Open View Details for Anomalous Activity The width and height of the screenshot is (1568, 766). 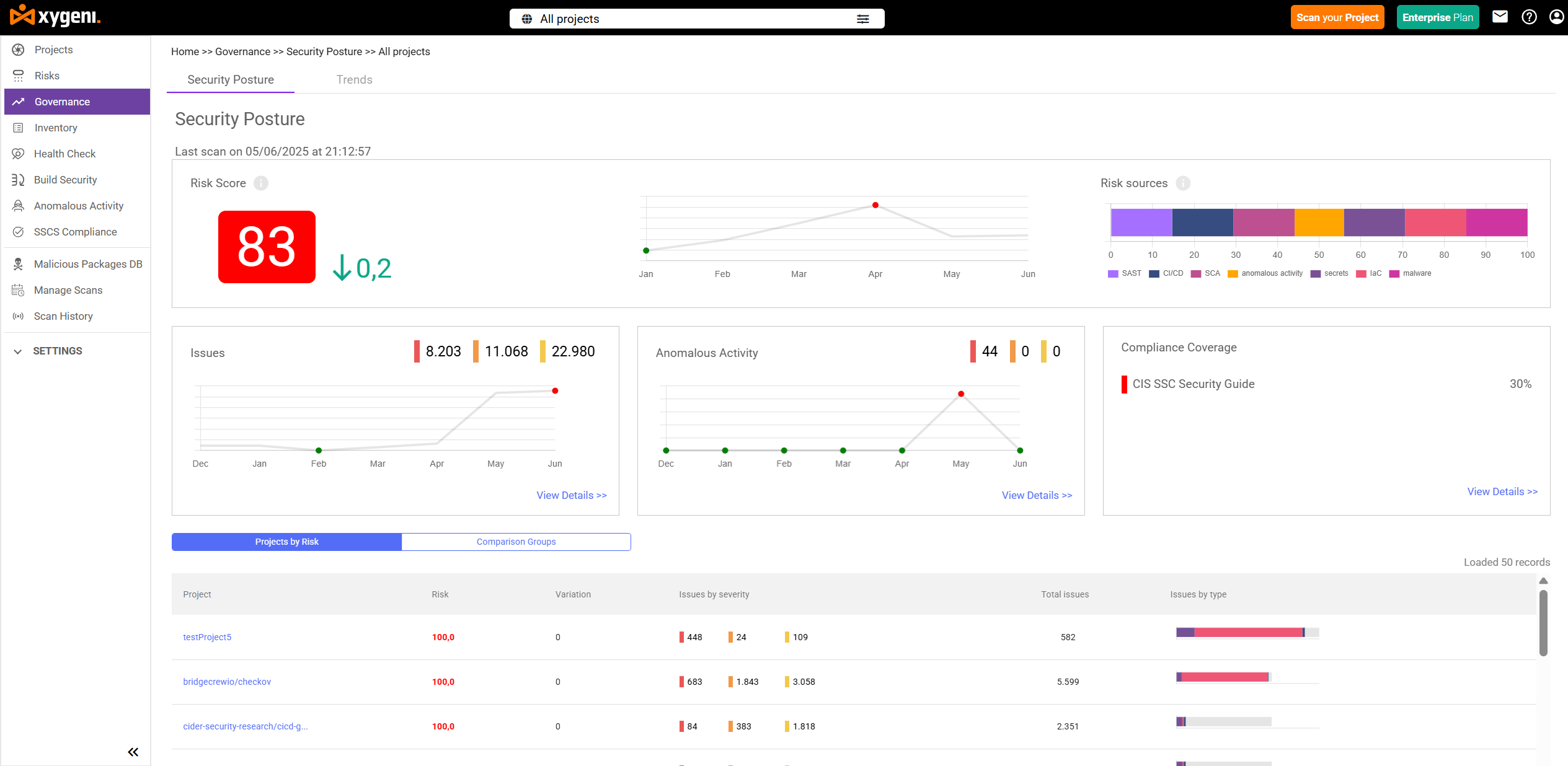coord(1037,495)
